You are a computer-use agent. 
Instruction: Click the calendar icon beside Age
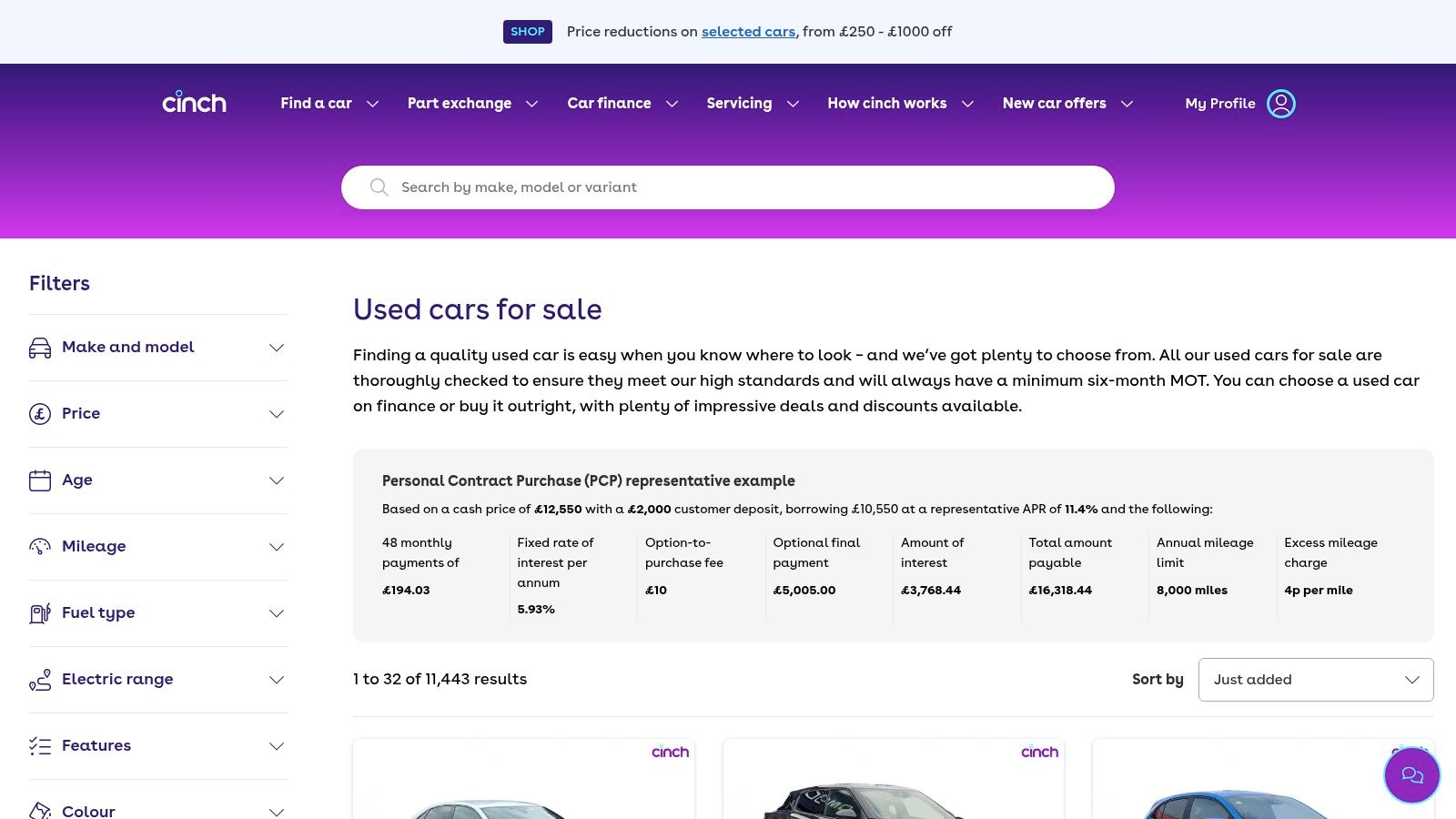click(40, 480)
